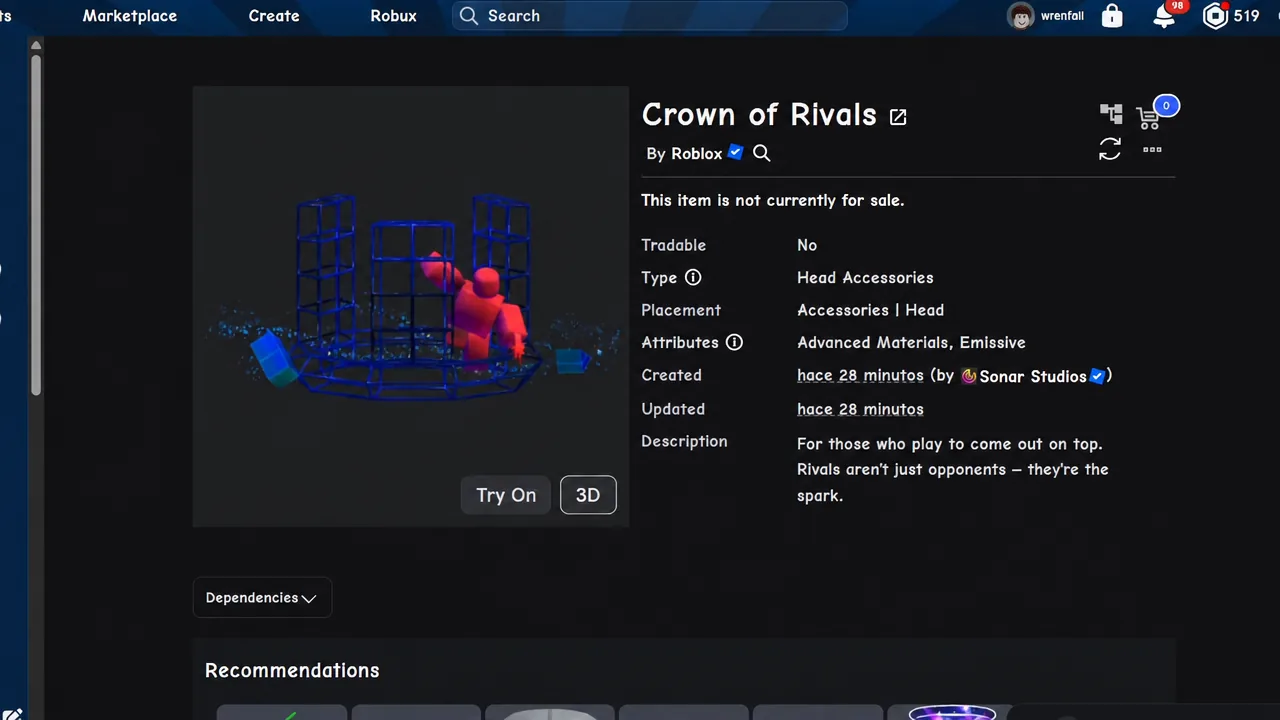The image size is (1280, 720).
Task: Toggle the 3D view button
Action: 588,495
